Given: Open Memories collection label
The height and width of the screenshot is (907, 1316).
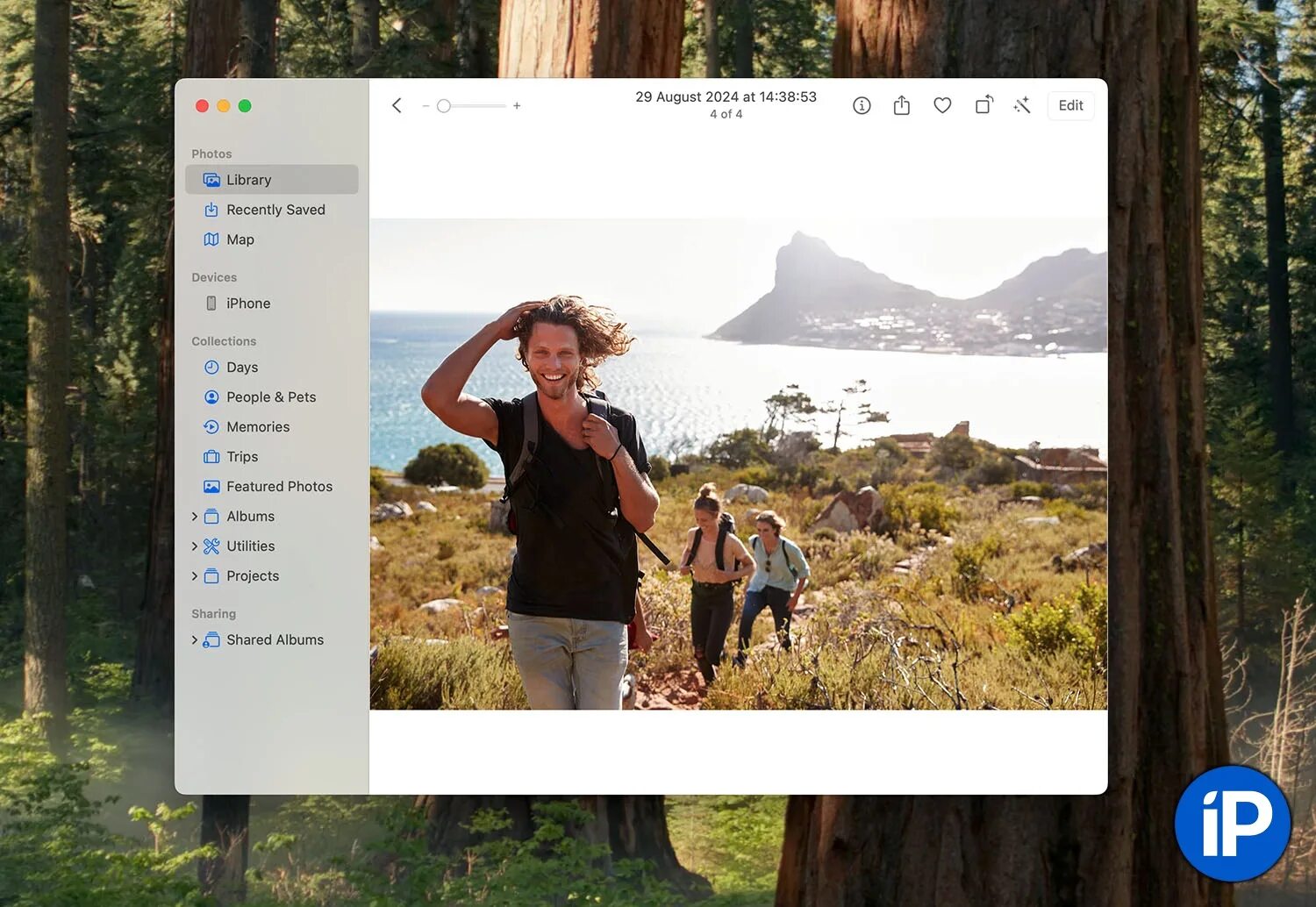Looking at the screenshot, I should click(x=258, y=427).
